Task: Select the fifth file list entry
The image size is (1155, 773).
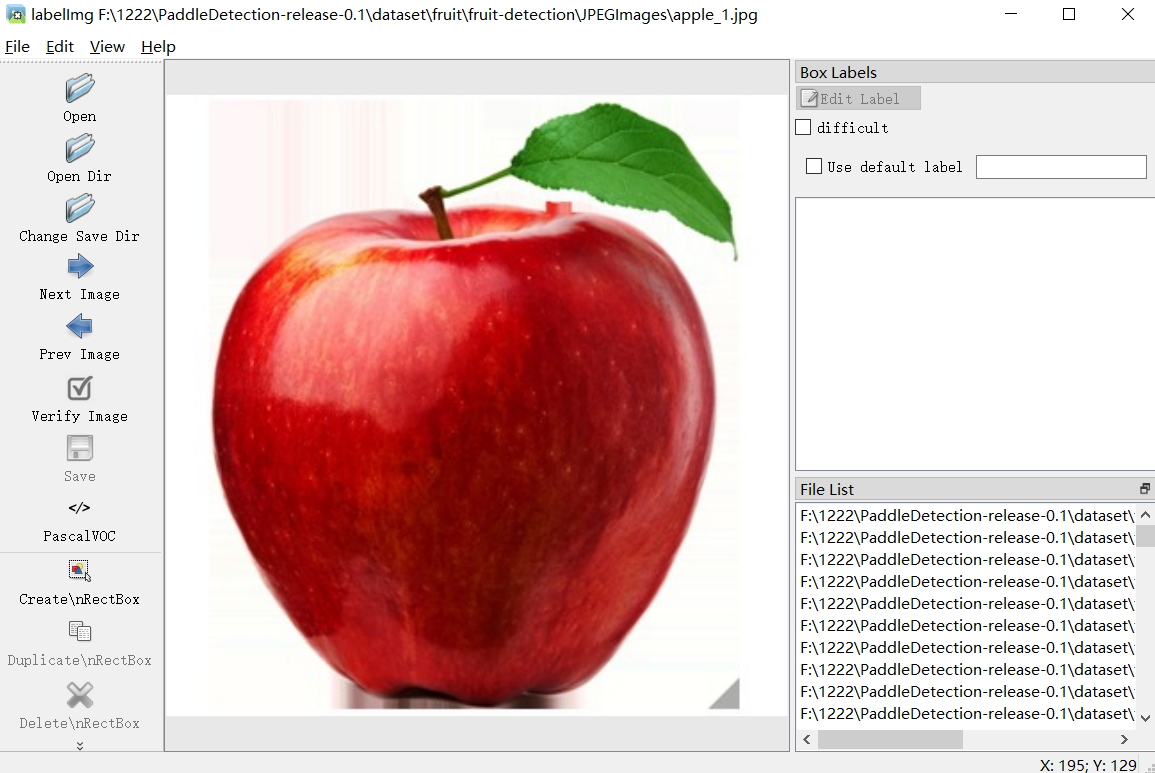Action: tap(966, 604)
